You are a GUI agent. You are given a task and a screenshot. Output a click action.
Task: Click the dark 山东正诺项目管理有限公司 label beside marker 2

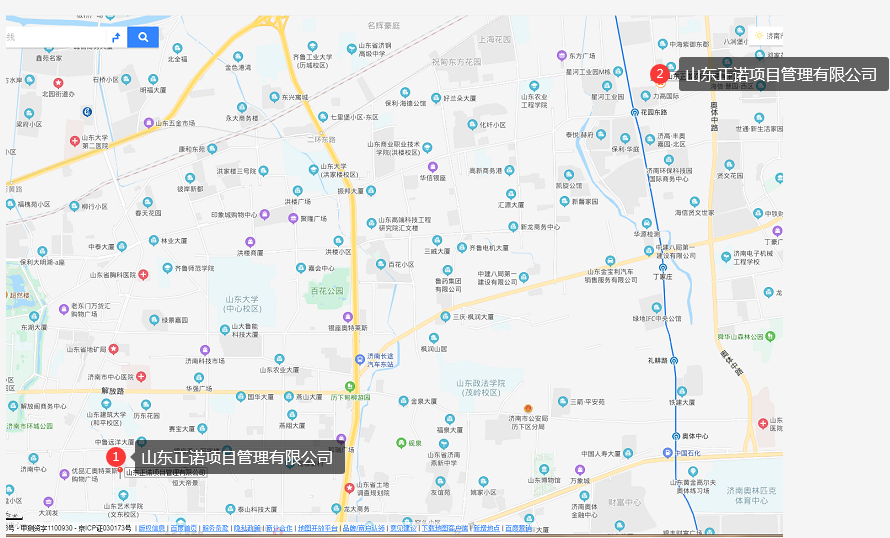coord(782,74)
